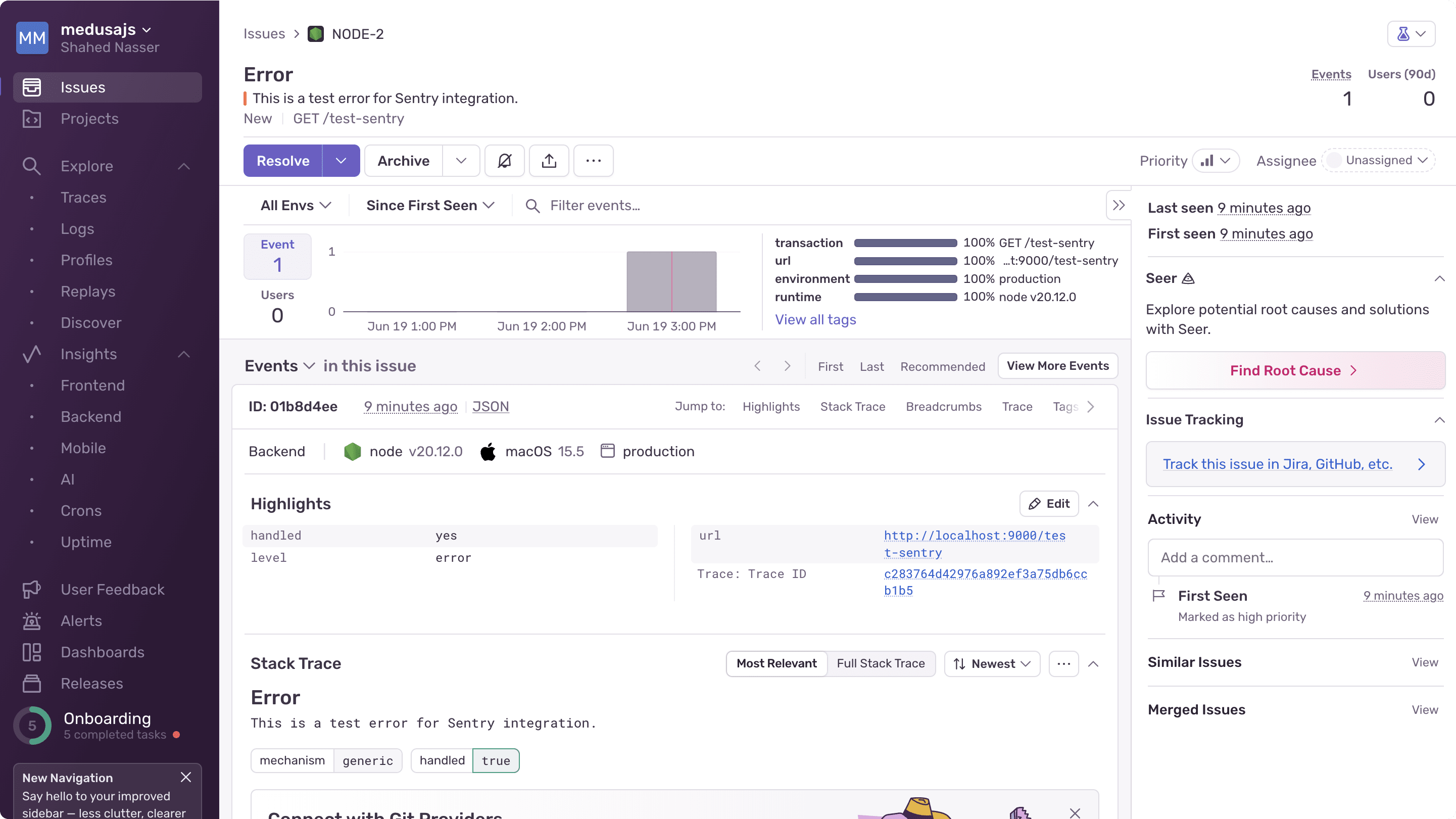
Task: Click the mute notifications bell icon
Action: pos(504,161)
